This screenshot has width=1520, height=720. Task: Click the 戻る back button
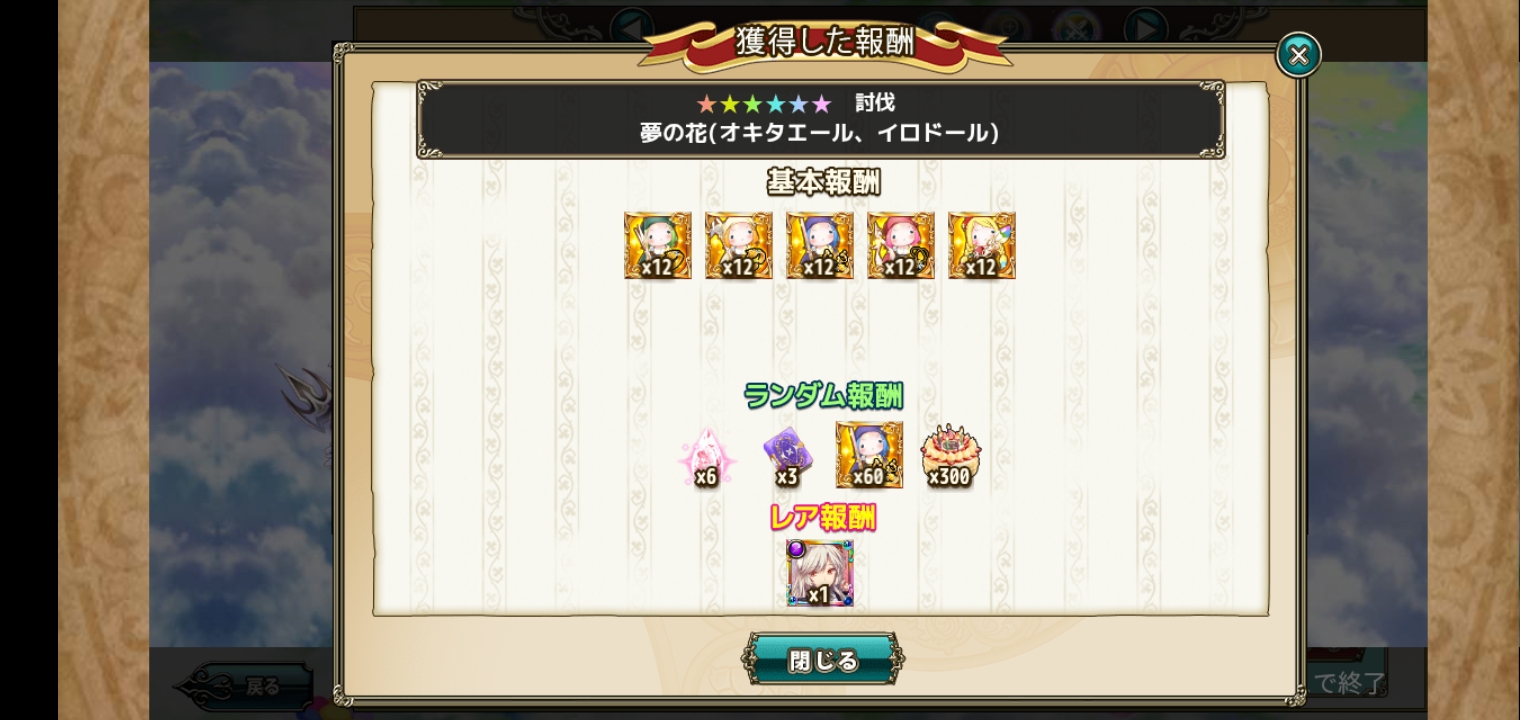pos(246,687)
